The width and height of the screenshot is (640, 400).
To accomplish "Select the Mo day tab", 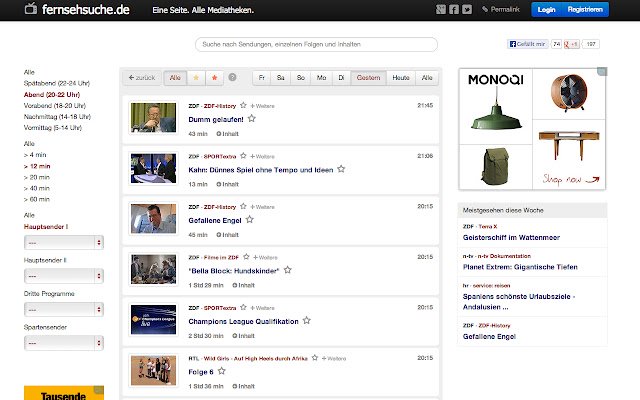I will coord(321,78).
